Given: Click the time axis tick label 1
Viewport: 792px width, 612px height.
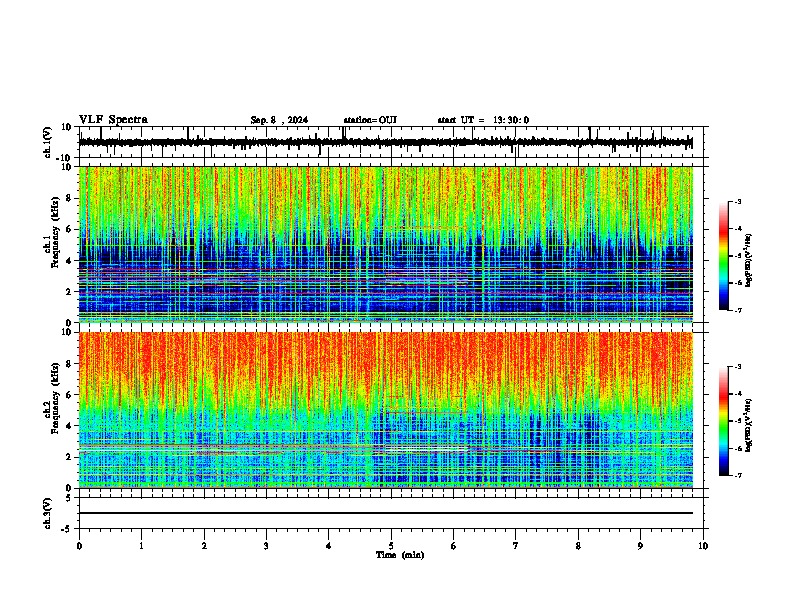Looking at the screenshot, I should [141, 546].
